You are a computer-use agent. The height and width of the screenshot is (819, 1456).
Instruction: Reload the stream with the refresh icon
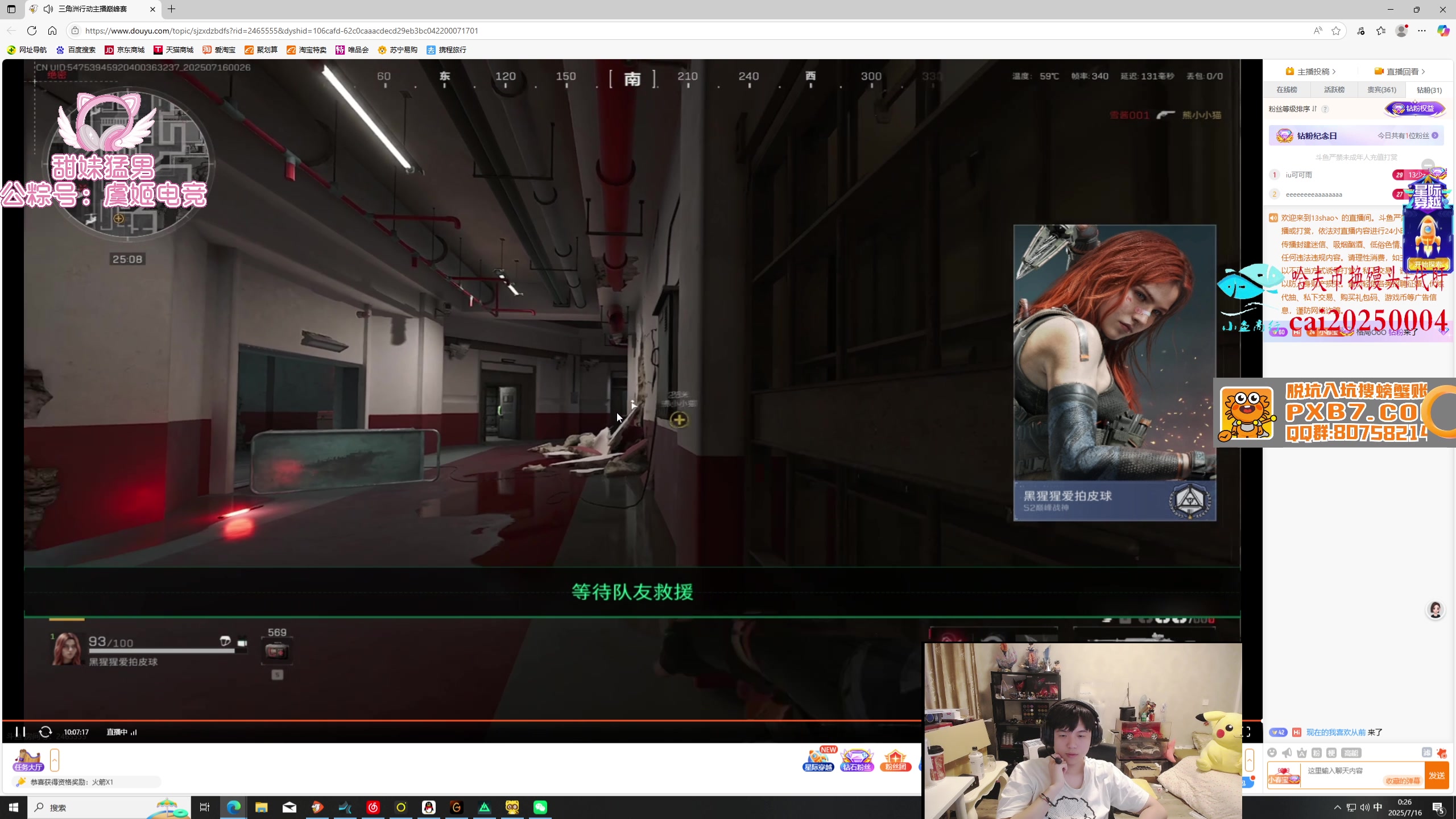45,731
